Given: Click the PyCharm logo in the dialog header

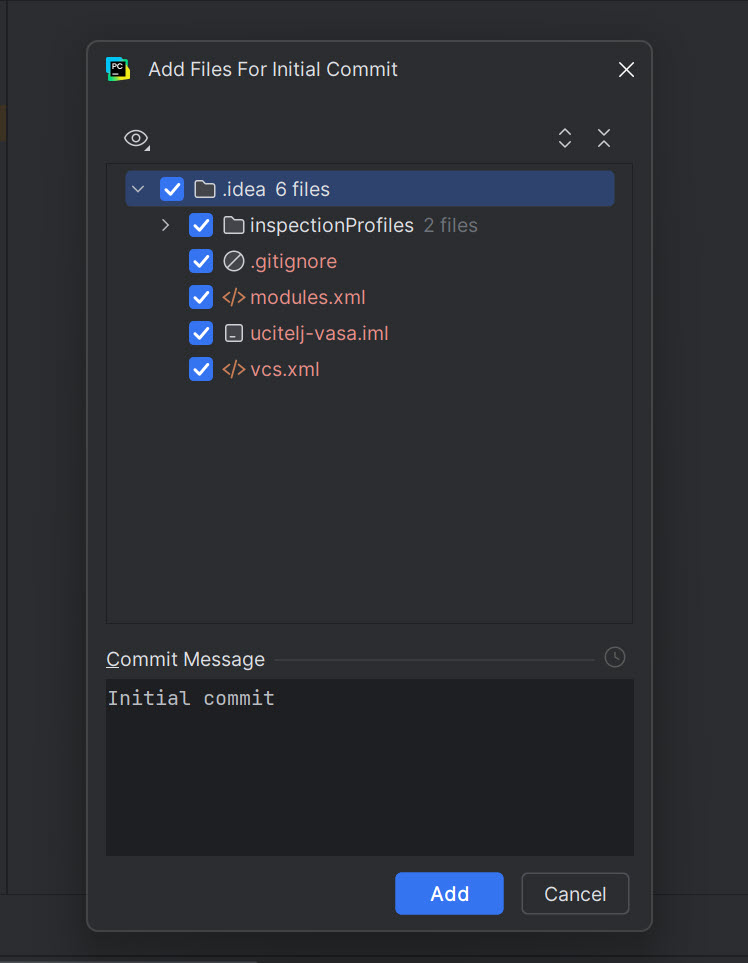Looking at the screenshot, I should coord(117,69).
